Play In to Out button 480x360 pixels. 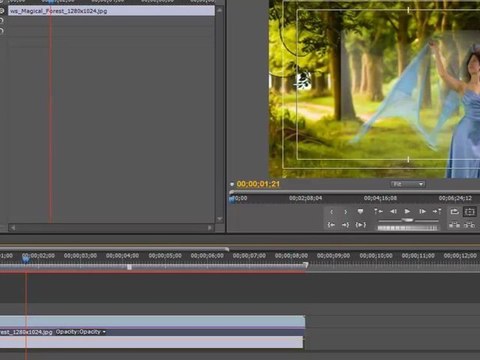[361, 225]
